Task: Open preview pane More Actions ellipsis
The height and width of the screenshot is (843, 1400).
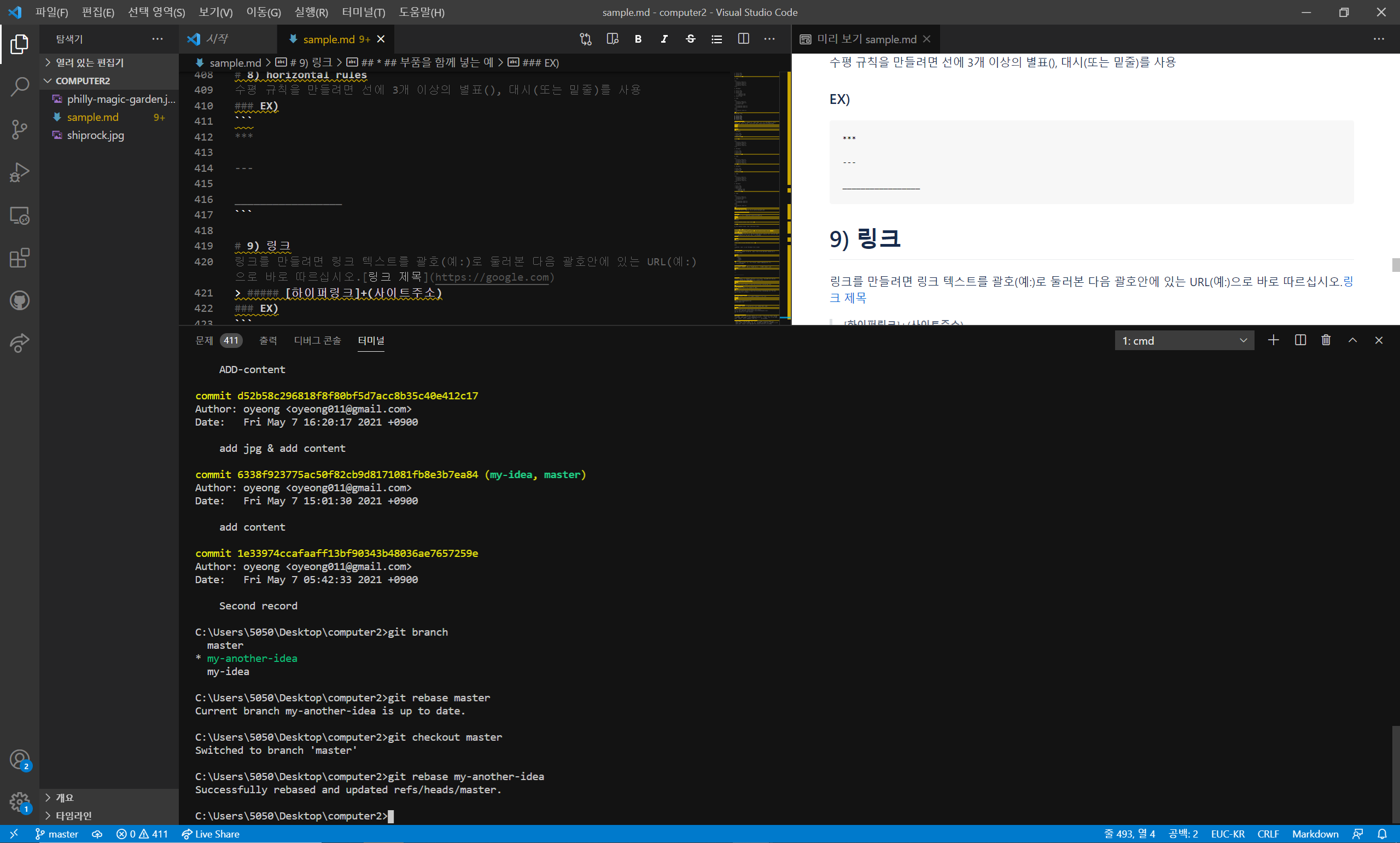Action: (1379, 39)
